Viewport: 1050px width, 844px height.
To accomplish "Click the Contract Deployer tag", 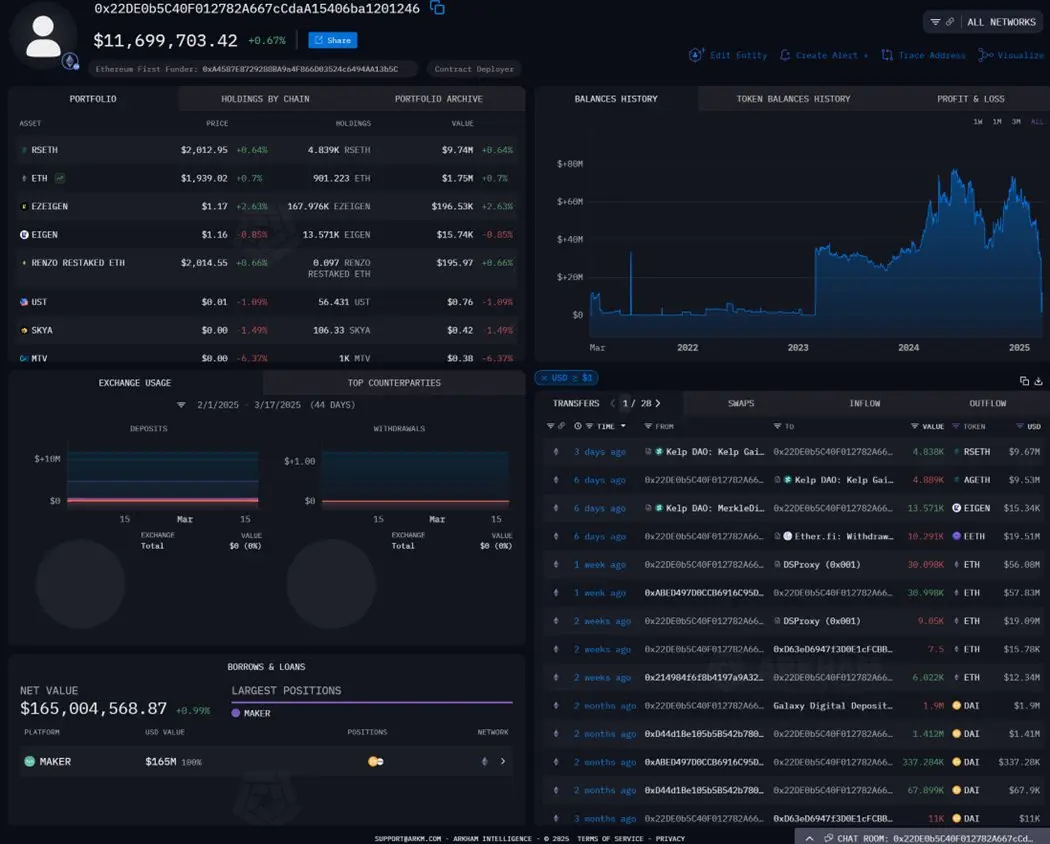I will [473, 69].
